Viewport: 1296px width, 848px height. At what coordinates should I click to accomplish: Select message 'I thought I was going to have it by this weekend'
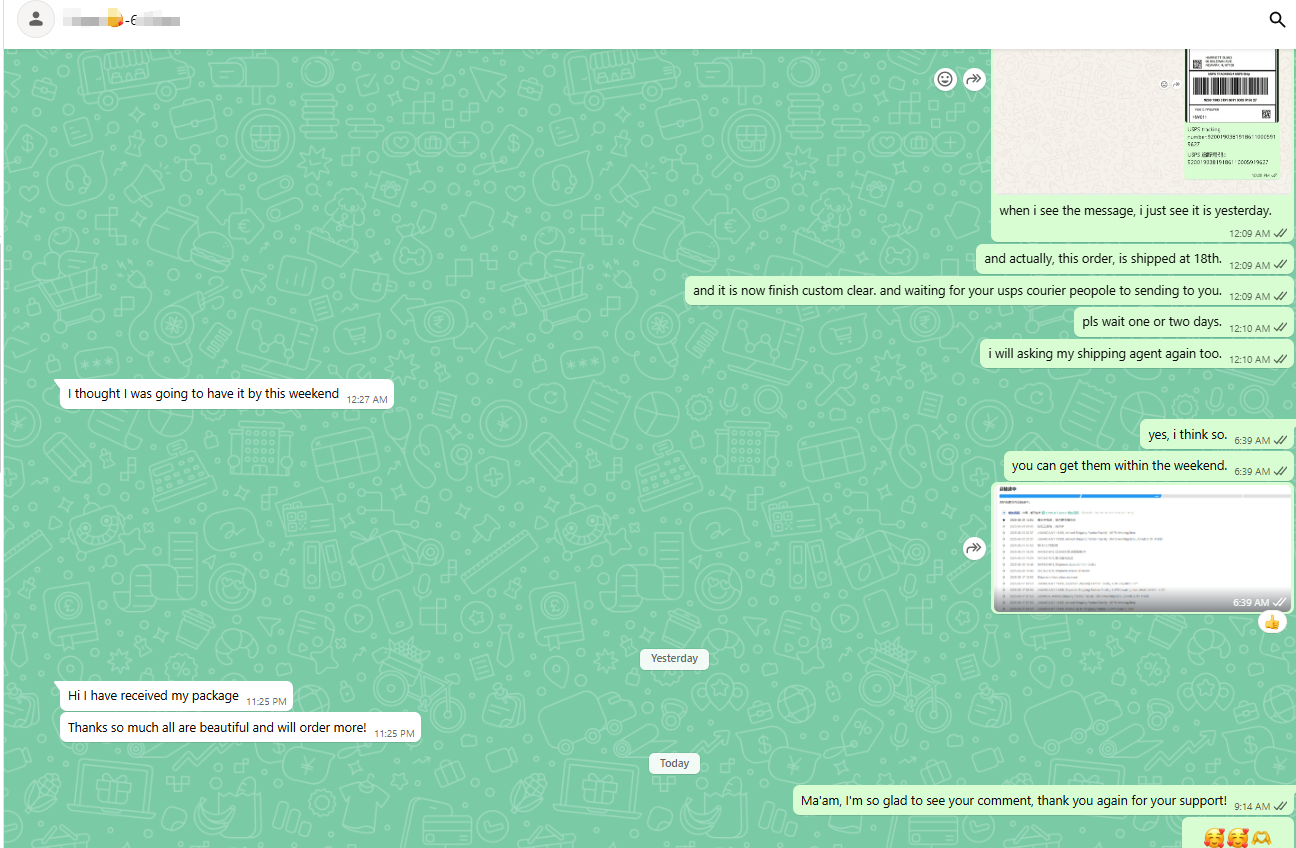point(227,394)
